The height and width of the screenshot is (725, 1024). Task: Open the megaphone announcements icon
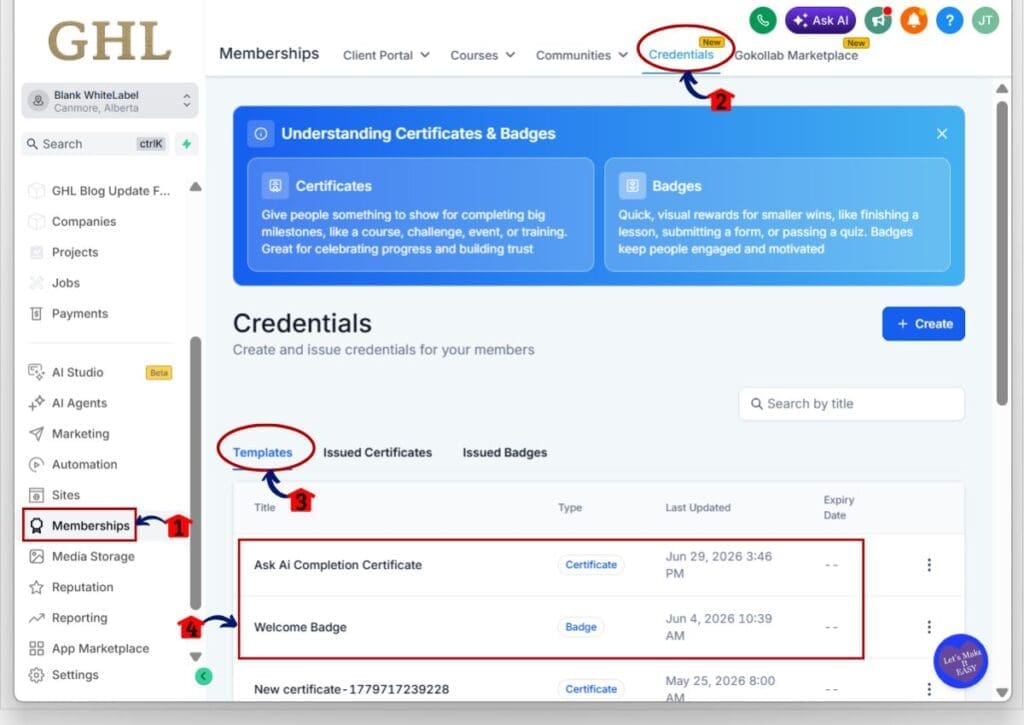(878, 20)
